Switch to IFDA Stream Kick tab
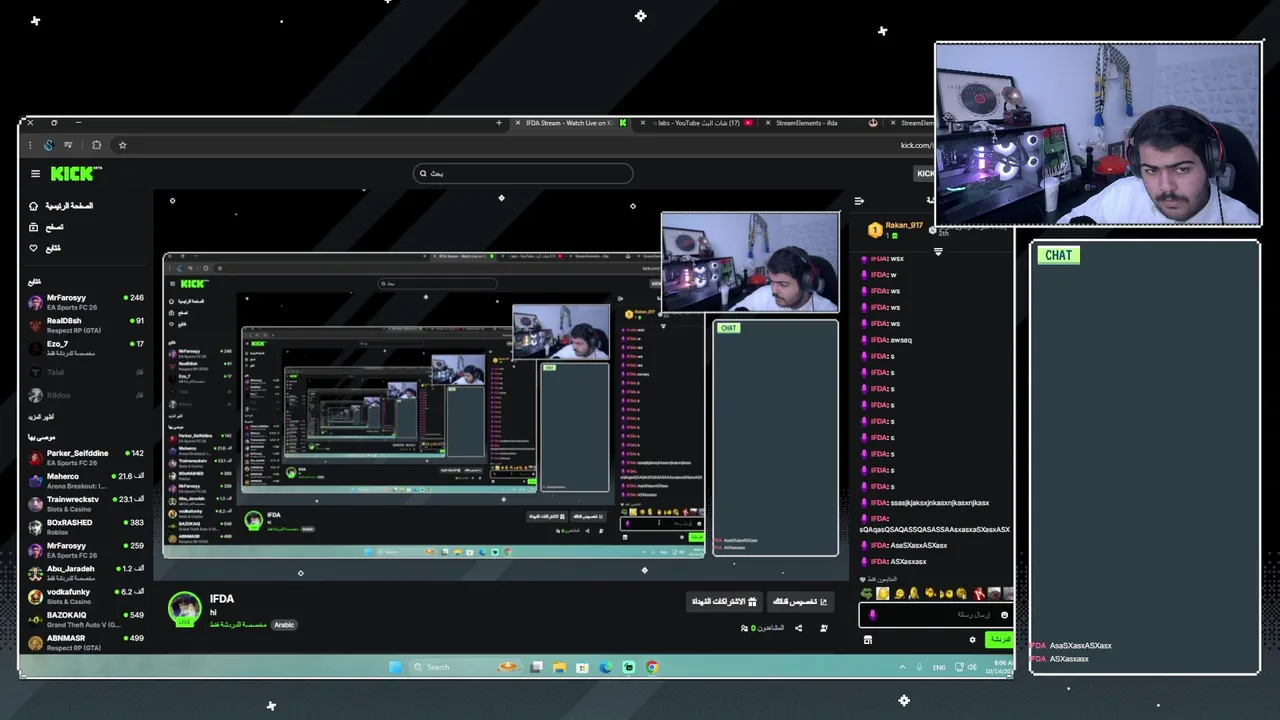 pyautogui.click(x=572, y=123)
